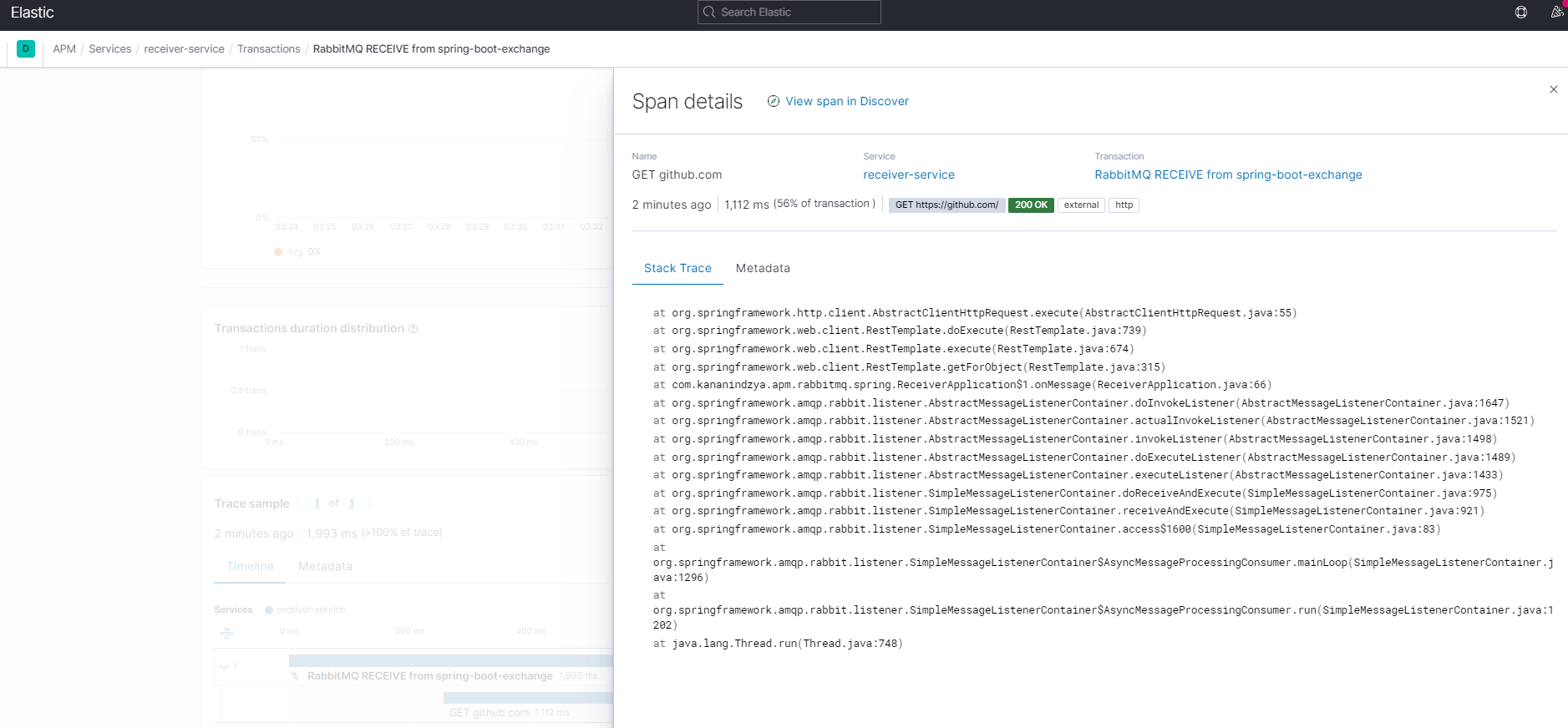Click duration distribution help icon
The width and height of the screenshot is (1568, 728).
tap(413, 329)
